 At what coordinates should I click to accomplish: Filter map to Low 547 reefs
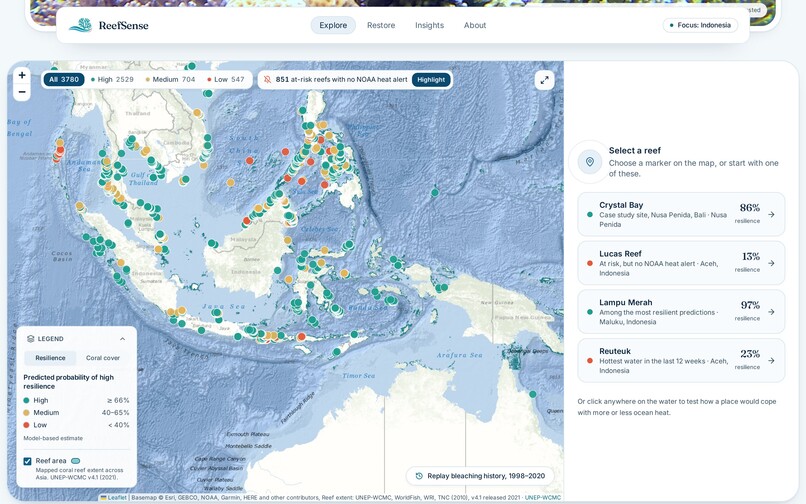[226, 80]
